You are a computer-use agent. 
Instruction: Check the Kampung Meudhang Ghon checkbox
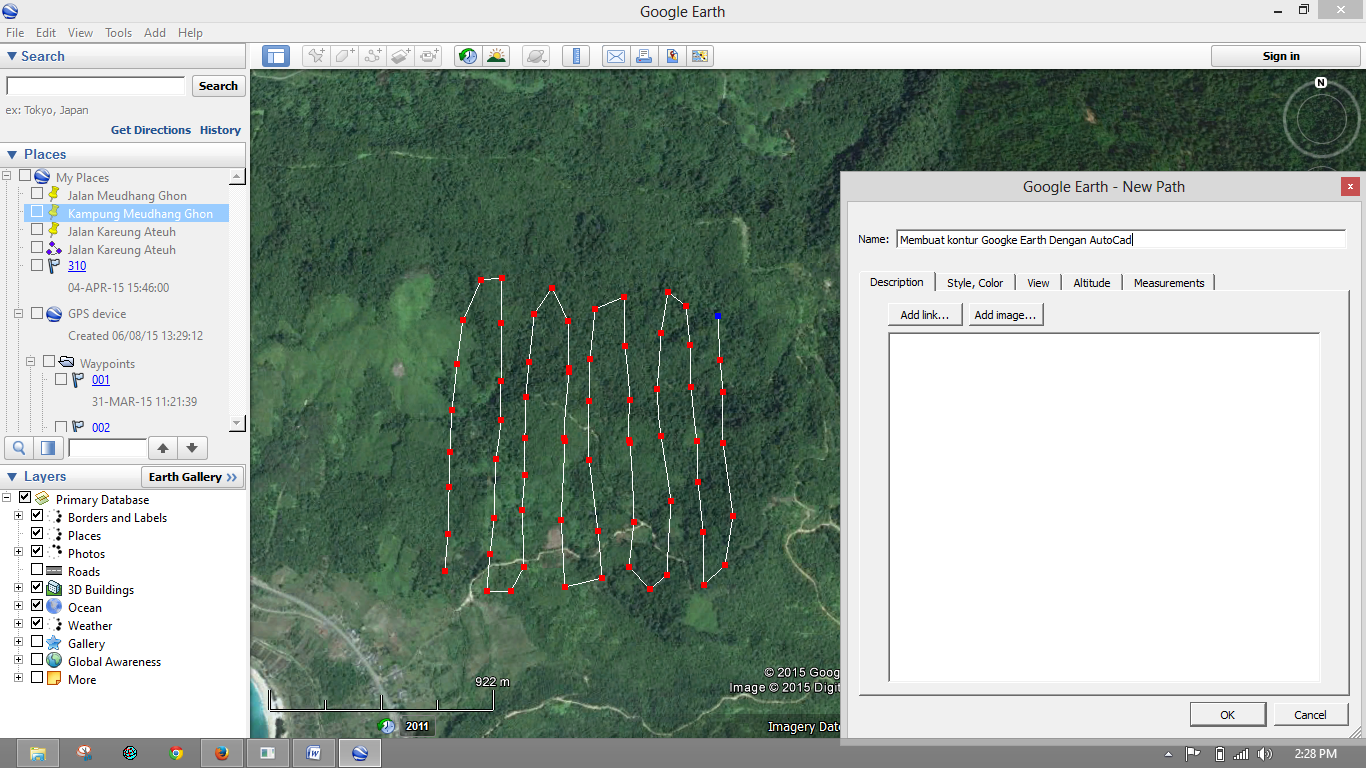pyautogui.click(x=37, y=212)
